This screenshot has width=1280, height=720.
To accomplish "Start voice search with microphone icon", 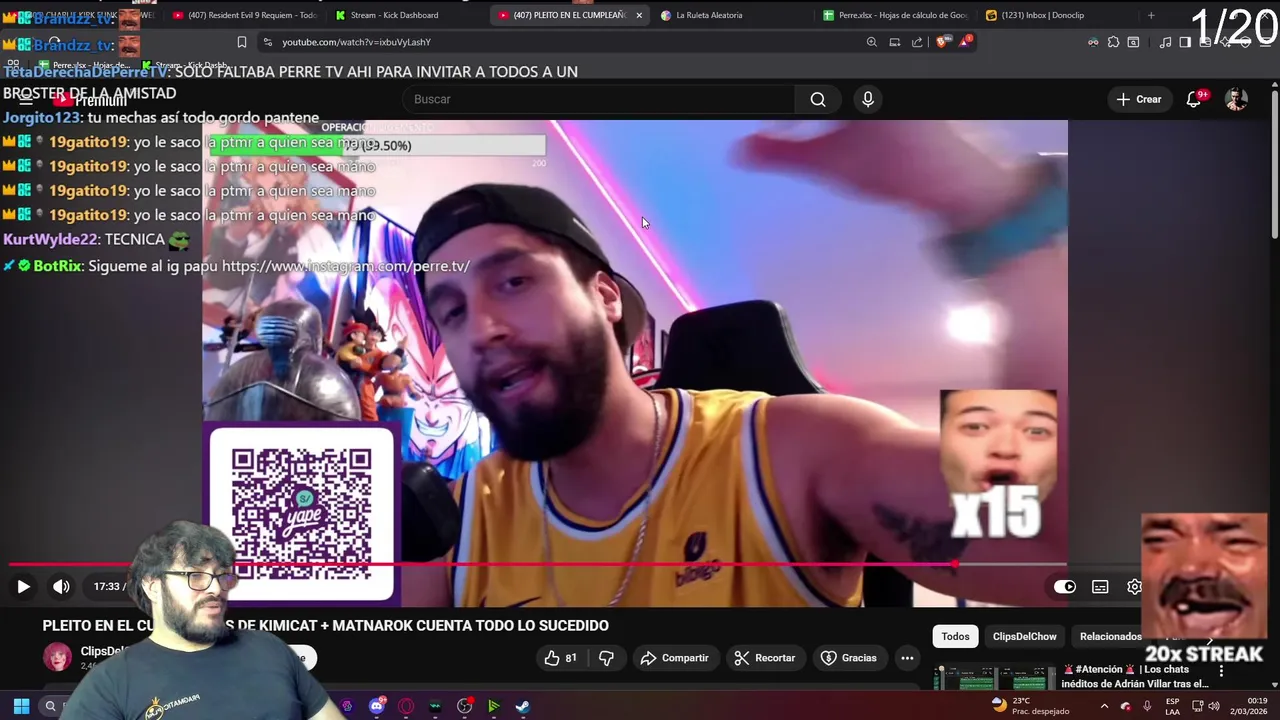I will tap(868, 99).
